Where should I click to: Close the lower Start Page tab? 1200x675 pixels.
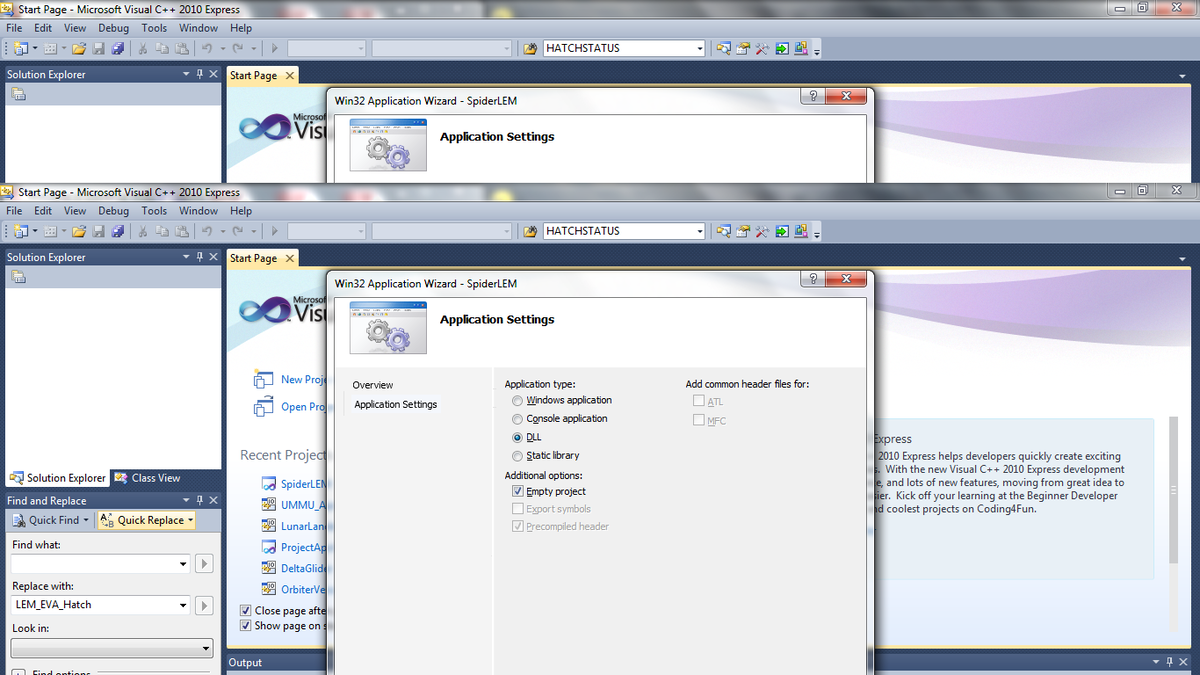[290, 258]
